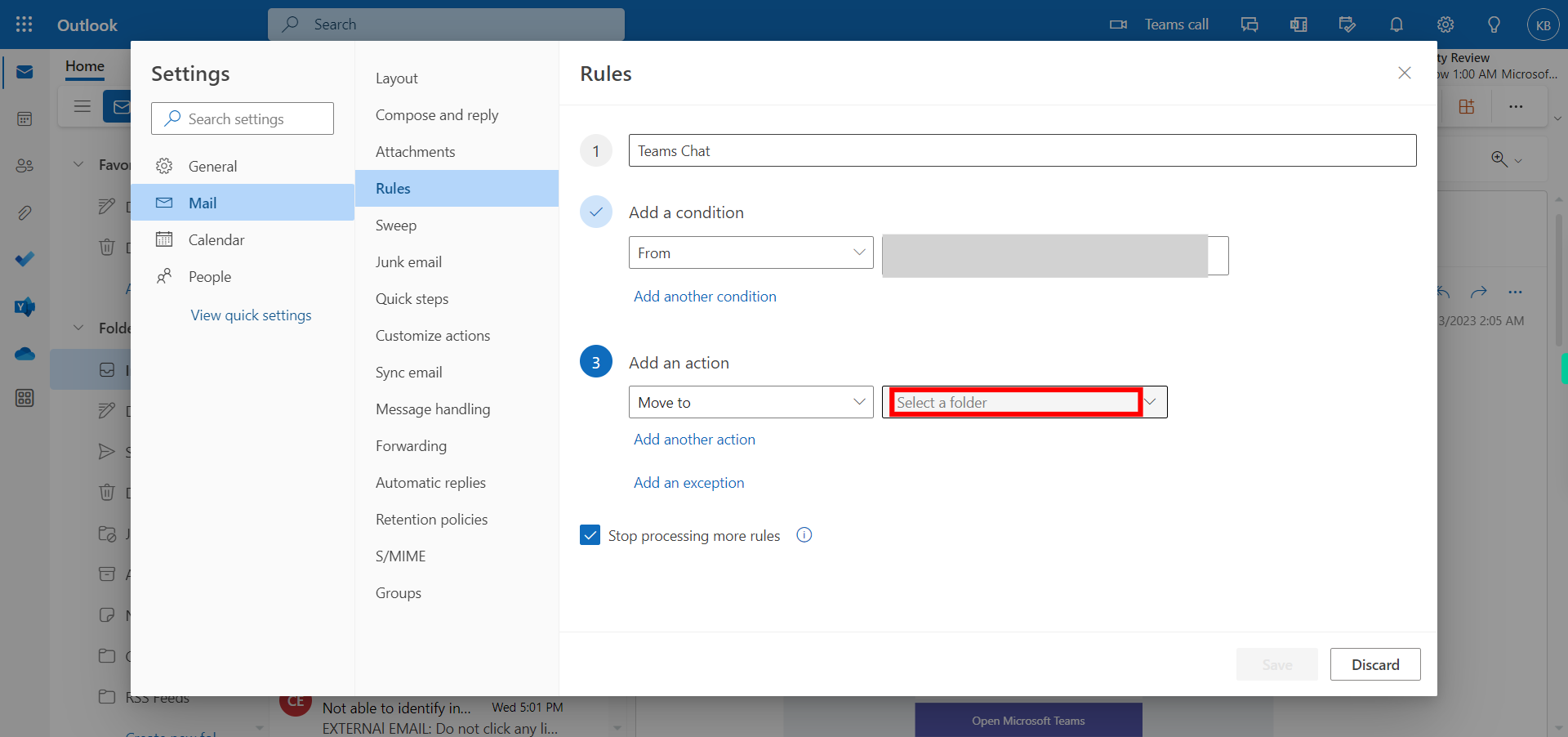Click the grid view icon in ribbon
1568x737 pixels.
(x=1467, y=106)
